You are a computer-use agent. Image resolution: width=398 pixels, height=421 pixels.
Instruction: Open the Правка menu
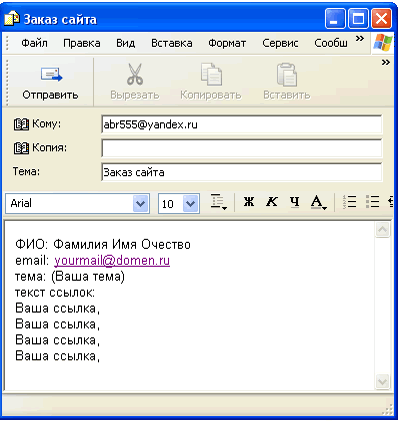click(82, 43)
